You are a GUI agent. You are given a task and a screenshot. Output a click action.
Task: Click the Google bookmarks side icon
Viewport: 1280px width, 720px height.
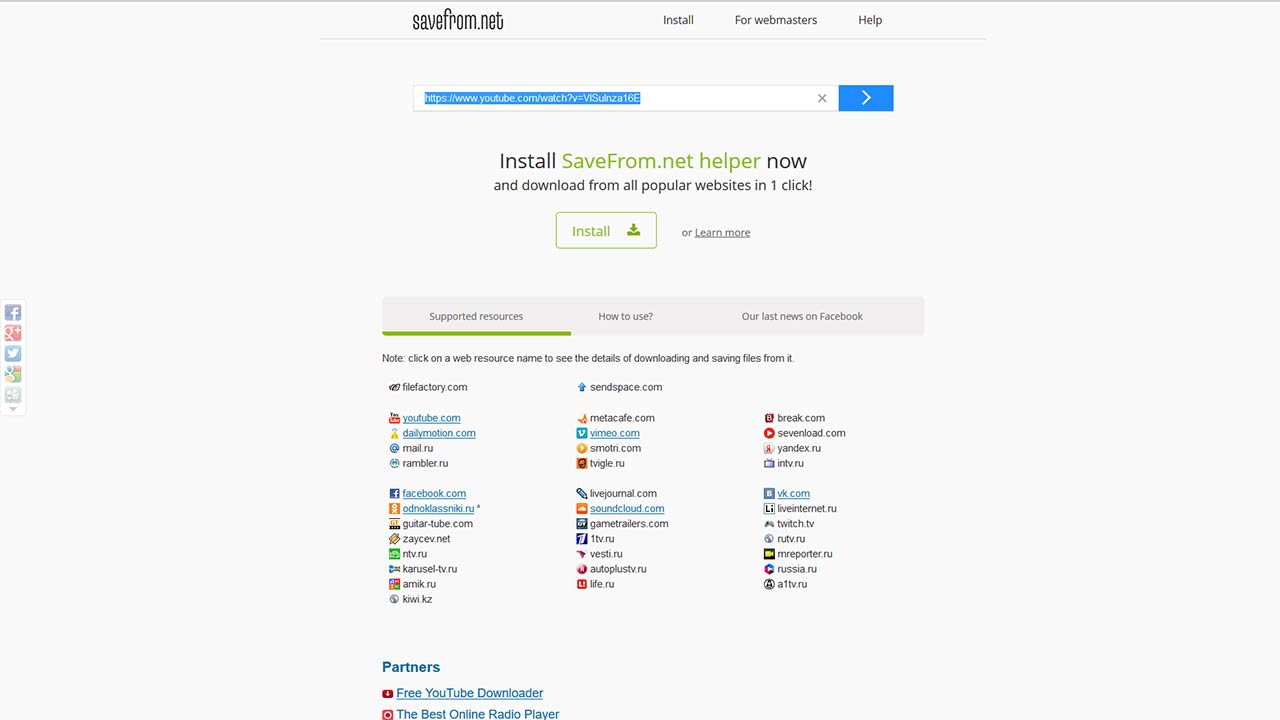[13, 374]
